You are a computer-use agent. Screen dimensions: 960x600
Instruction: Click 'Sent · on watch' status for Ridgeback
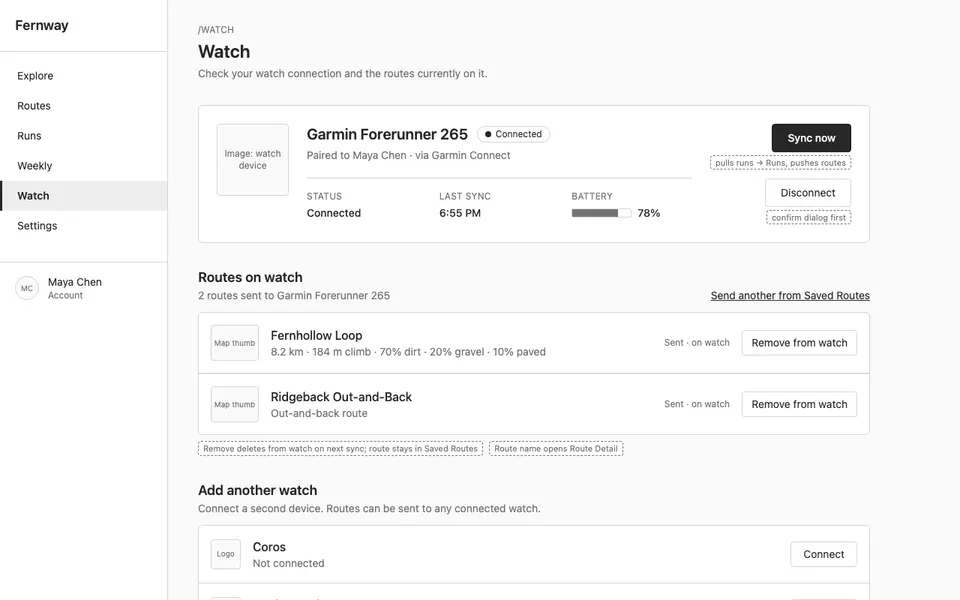point(697,404)
